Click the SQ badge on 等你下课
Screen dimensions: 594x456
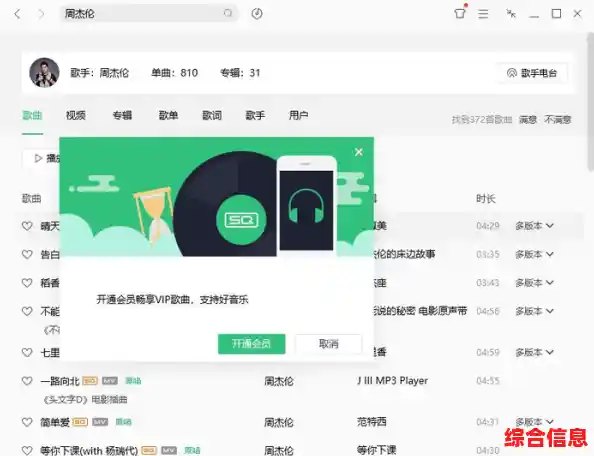pos(149,450)
